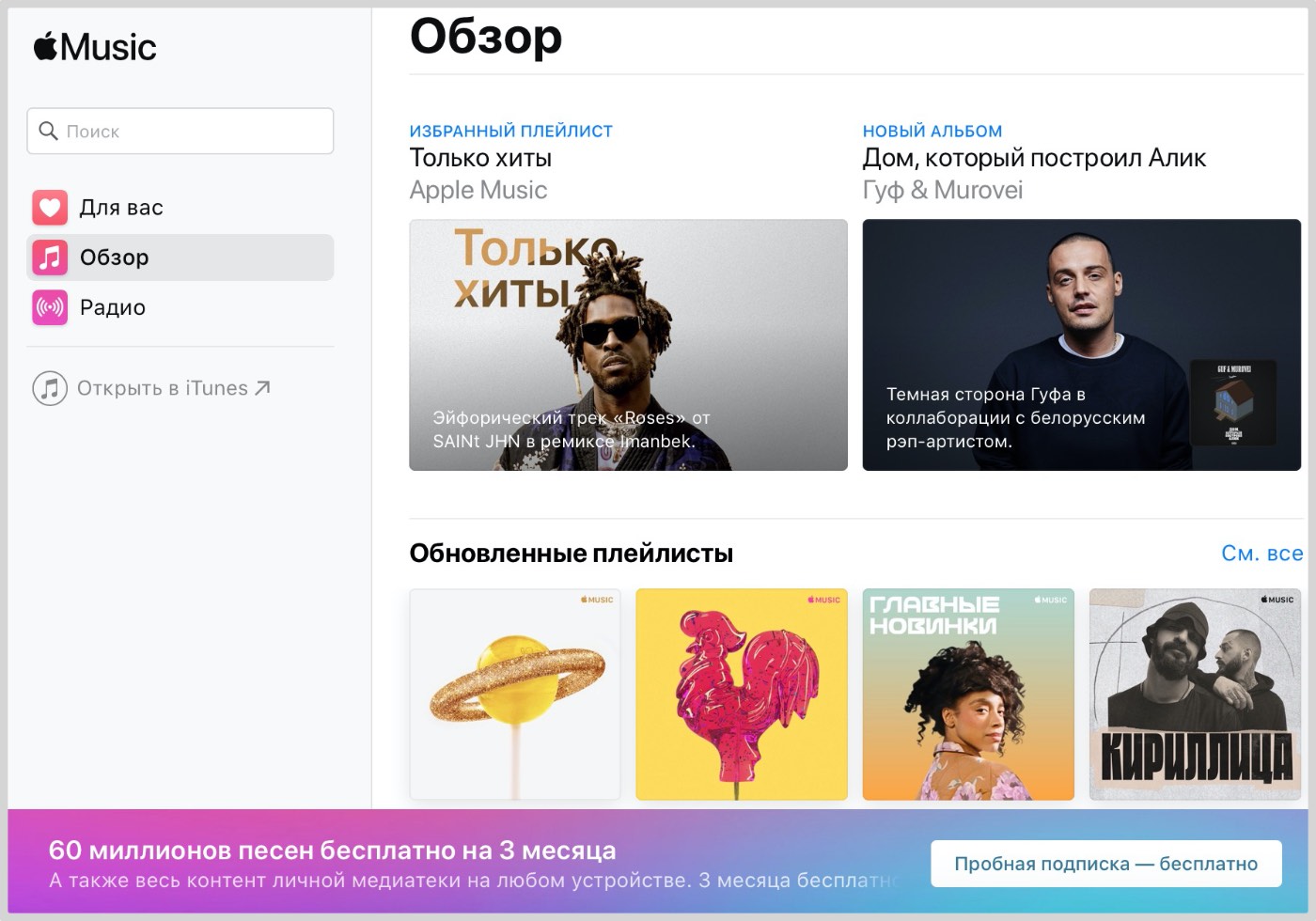Viewport: 1316px width, 921px height.
Task: Open the Главные новинки playlist cover
Action: 968,695
